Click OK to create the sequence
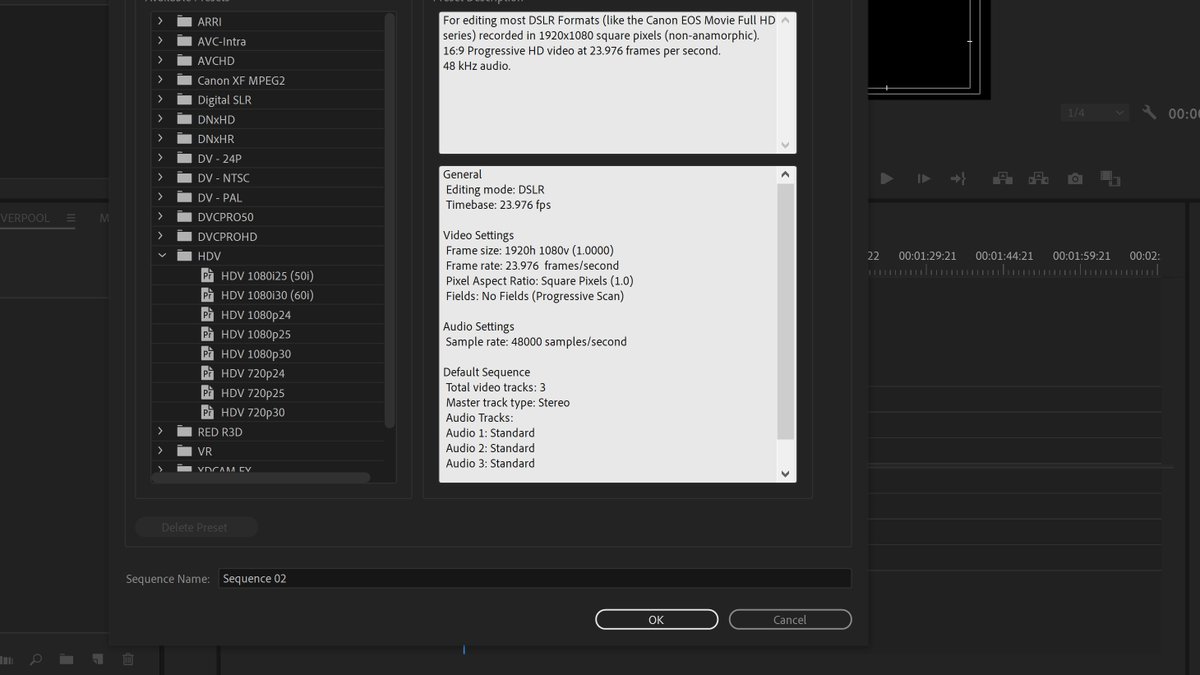 tap(656, 619)
